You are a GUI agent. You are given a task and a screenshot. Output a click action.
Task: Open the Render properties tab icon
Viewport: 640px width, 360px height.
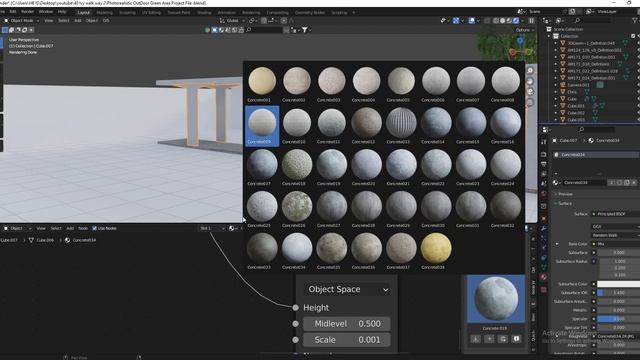(x=543, y=155)
